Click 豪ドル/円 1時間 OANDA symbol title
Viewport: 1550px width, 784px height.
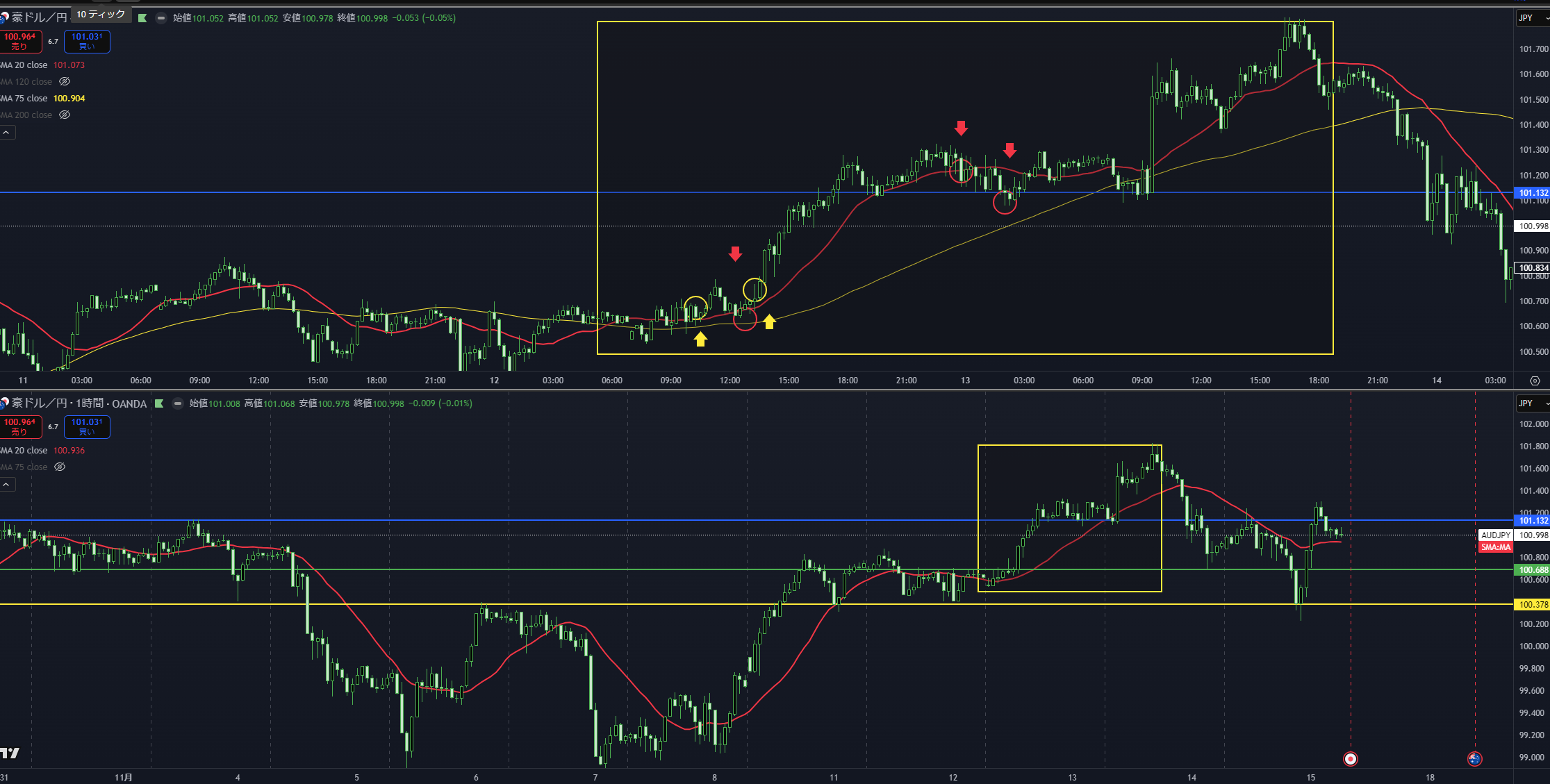[x=78, y=403]
